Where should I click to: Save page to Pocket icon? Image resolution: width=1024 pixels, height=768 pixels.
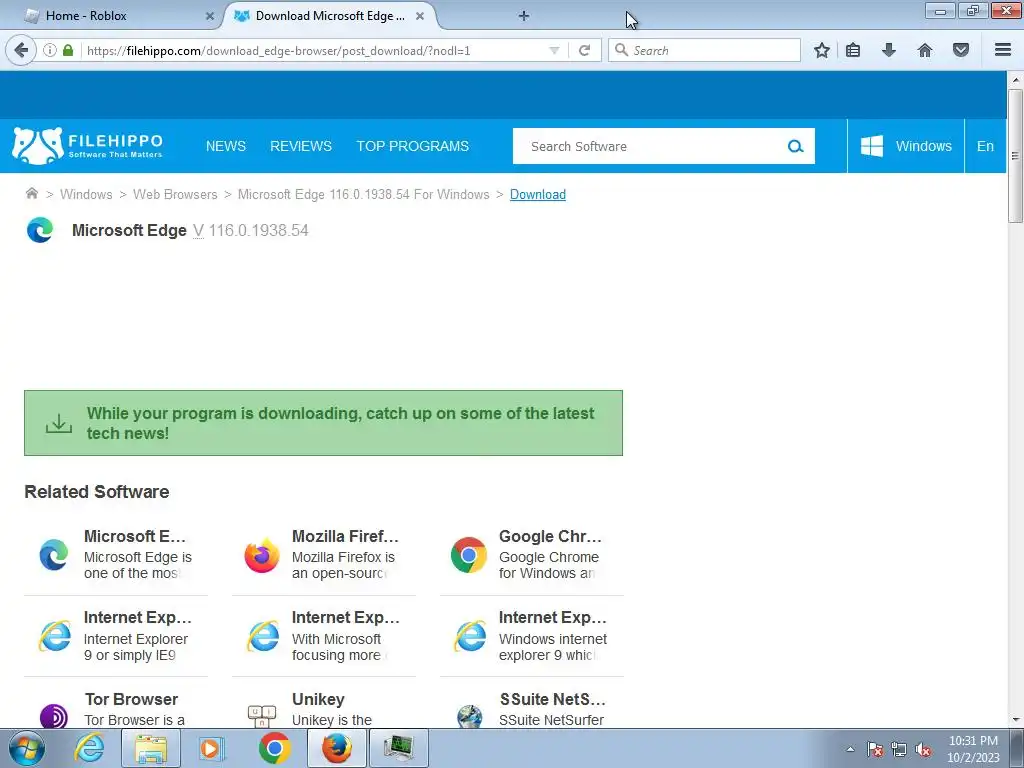(961, 50)
